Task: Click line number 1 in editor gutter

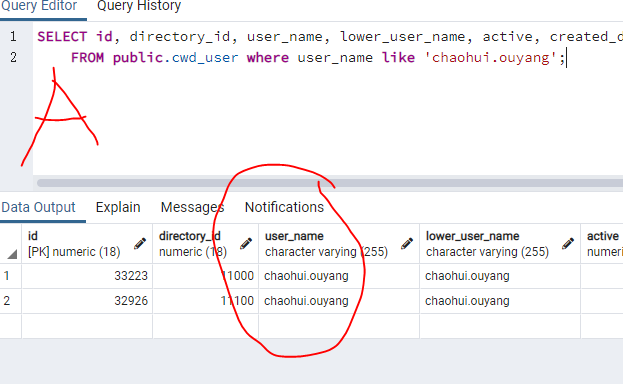Action: [x=13, y=37]
